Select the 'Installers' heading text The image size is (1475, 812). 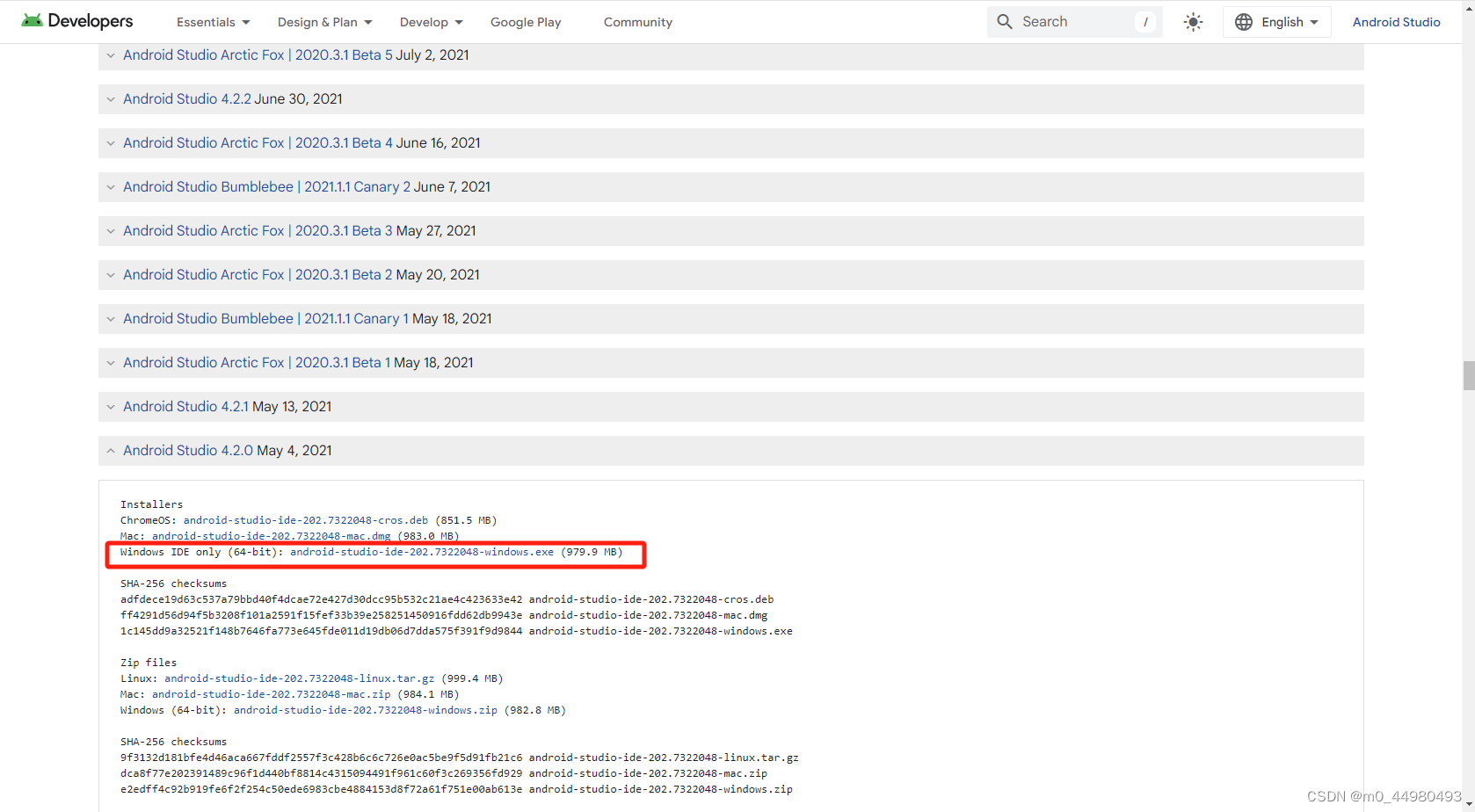(152, 504)
